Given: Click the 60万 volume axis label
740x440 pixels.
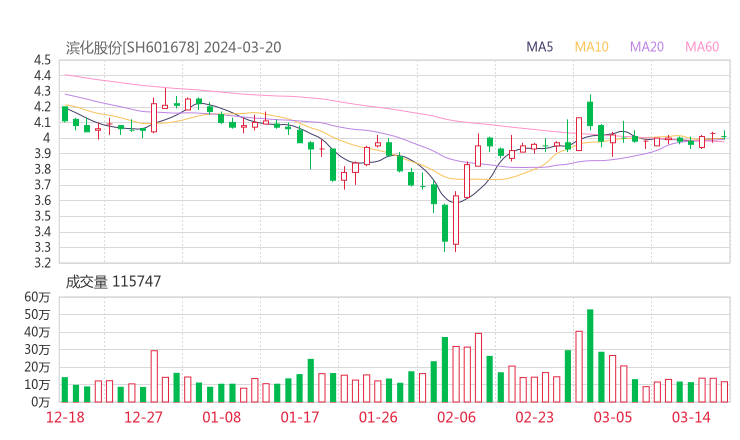Looking at the screenshot, I should [37, 297].
